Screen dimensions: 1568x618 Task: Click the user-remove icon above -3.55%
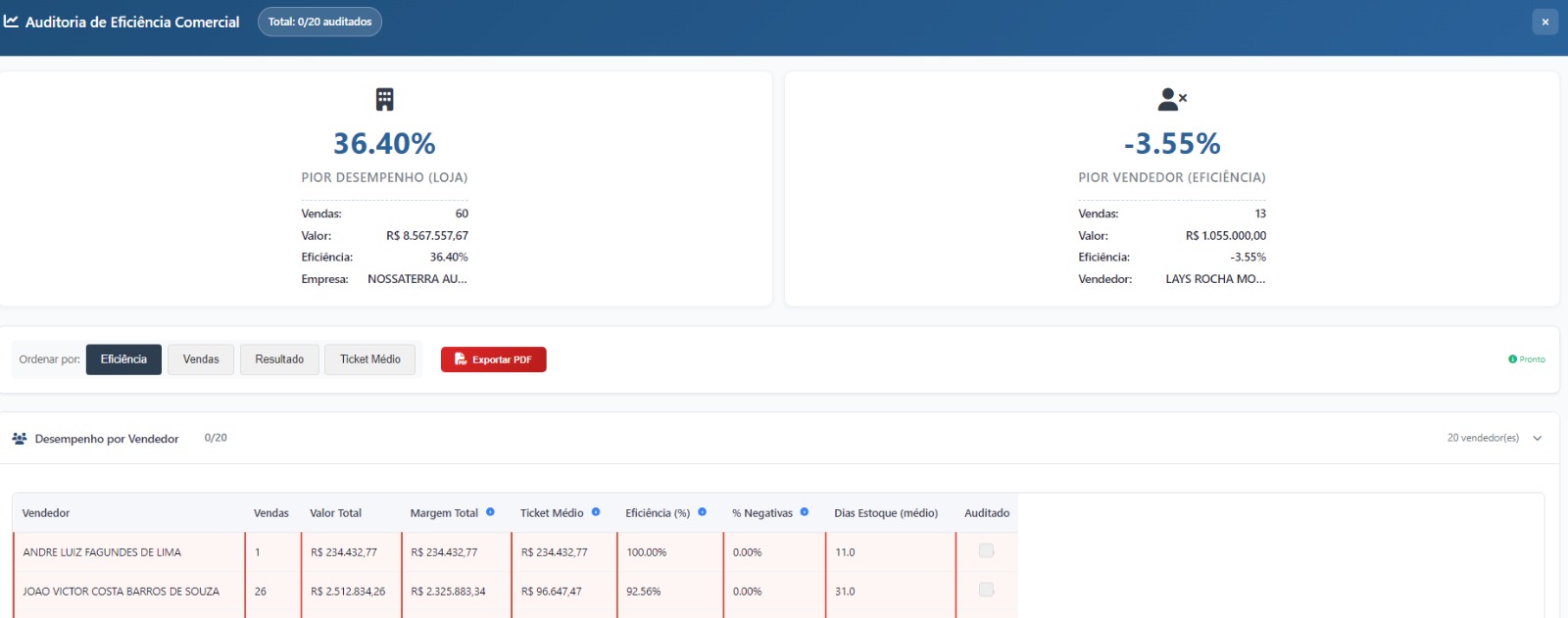click(x=1171, y=99)
